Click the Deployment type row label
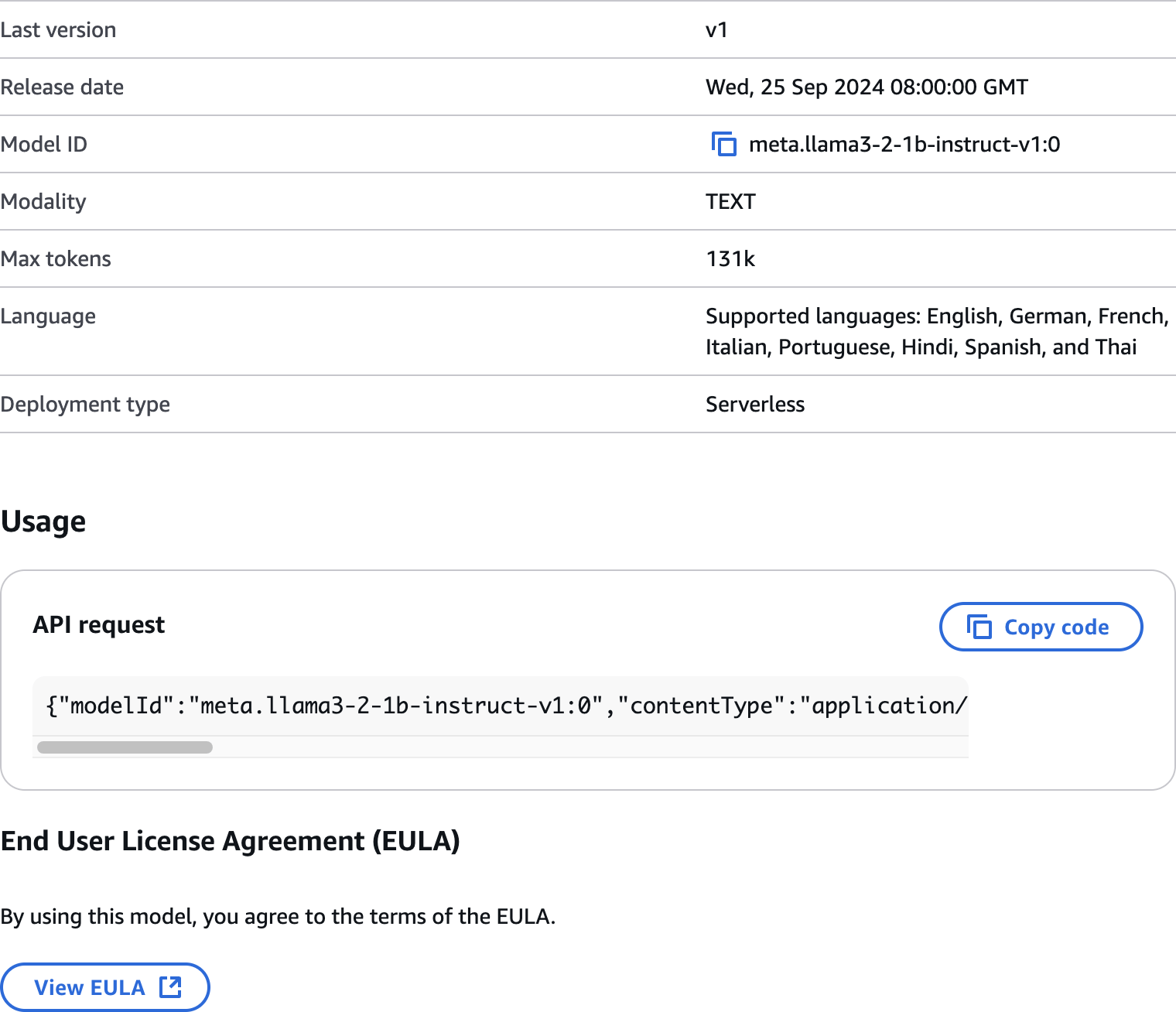Viewport: 1176px width, 1012px height. pyautogui.click(x=85, y=405)
